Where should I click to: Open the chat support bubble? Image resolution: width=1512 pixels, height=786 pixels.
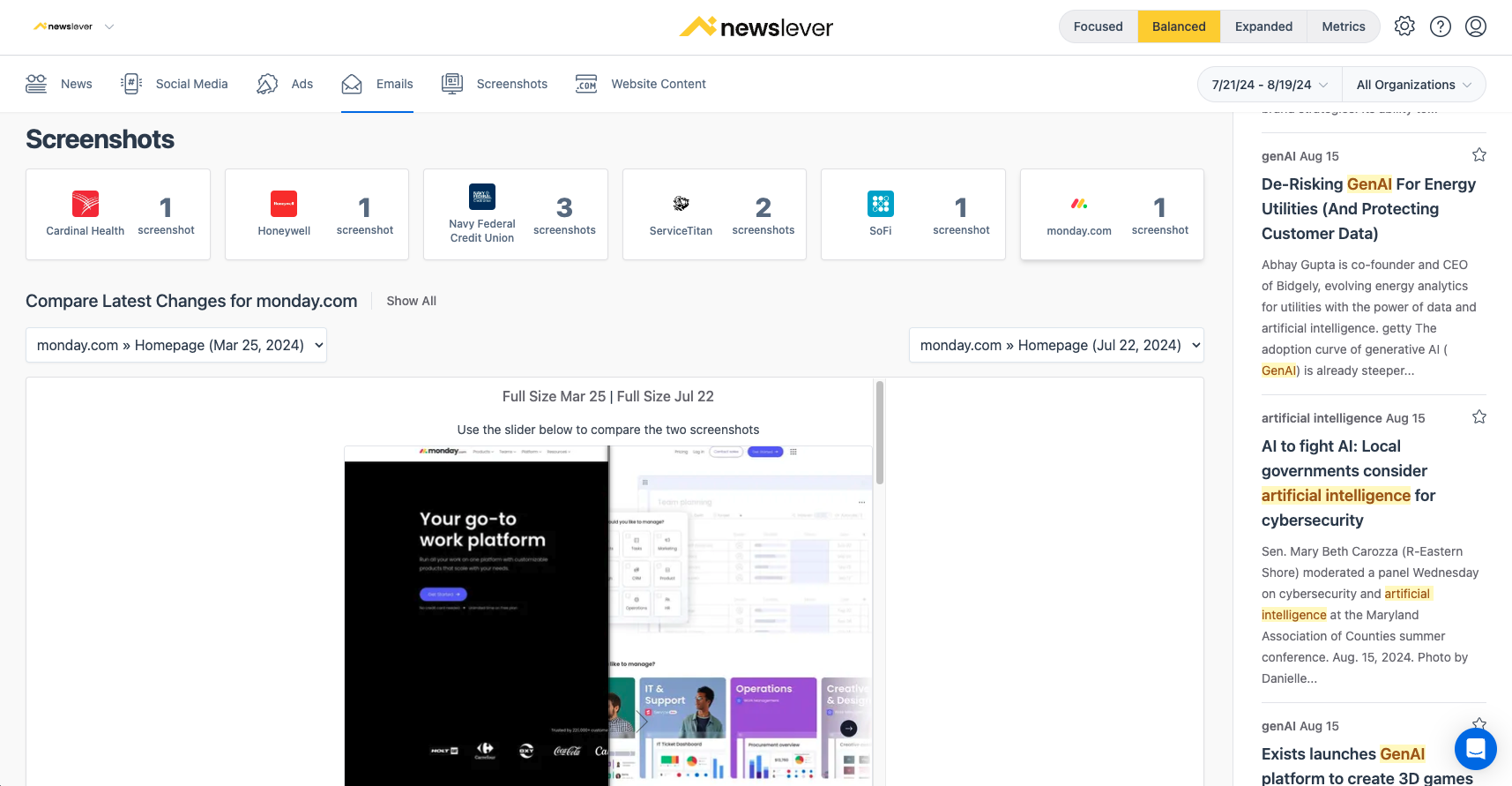click(1476, 750)
